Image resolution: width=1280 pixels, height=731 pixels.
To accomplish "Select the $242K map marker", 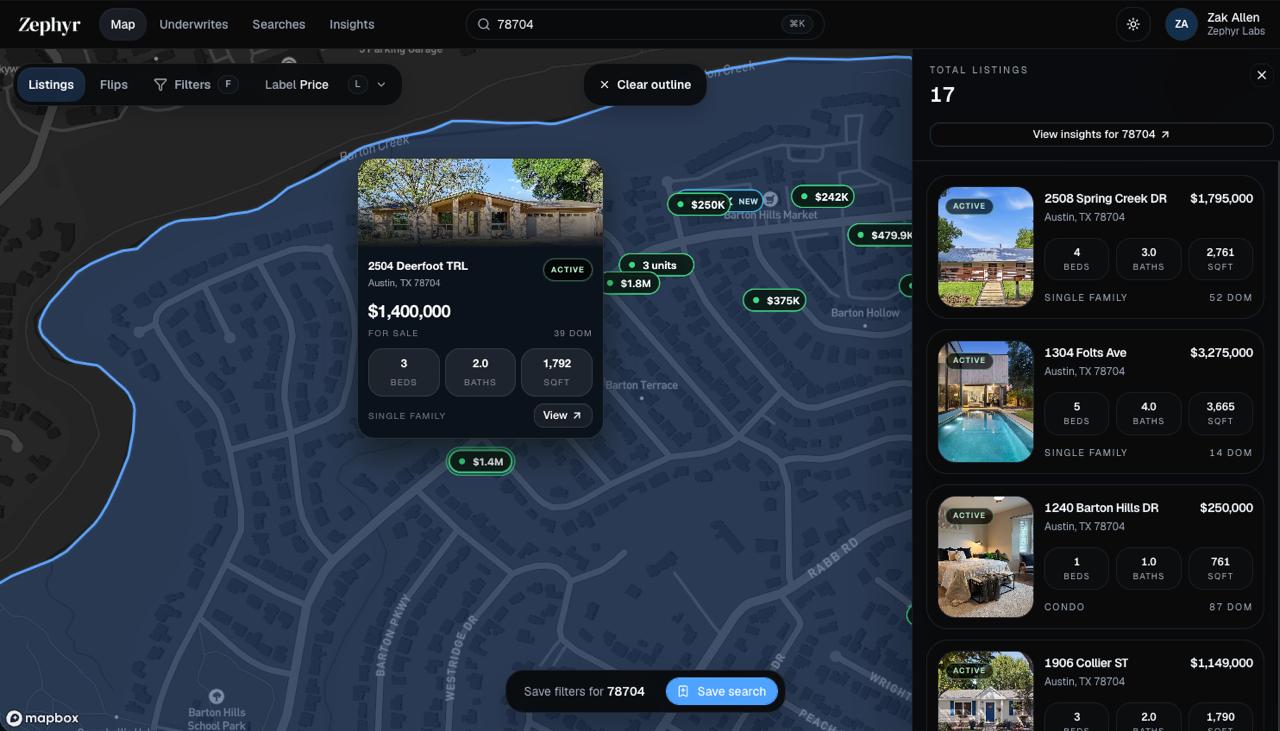I will tap(823, 197).
